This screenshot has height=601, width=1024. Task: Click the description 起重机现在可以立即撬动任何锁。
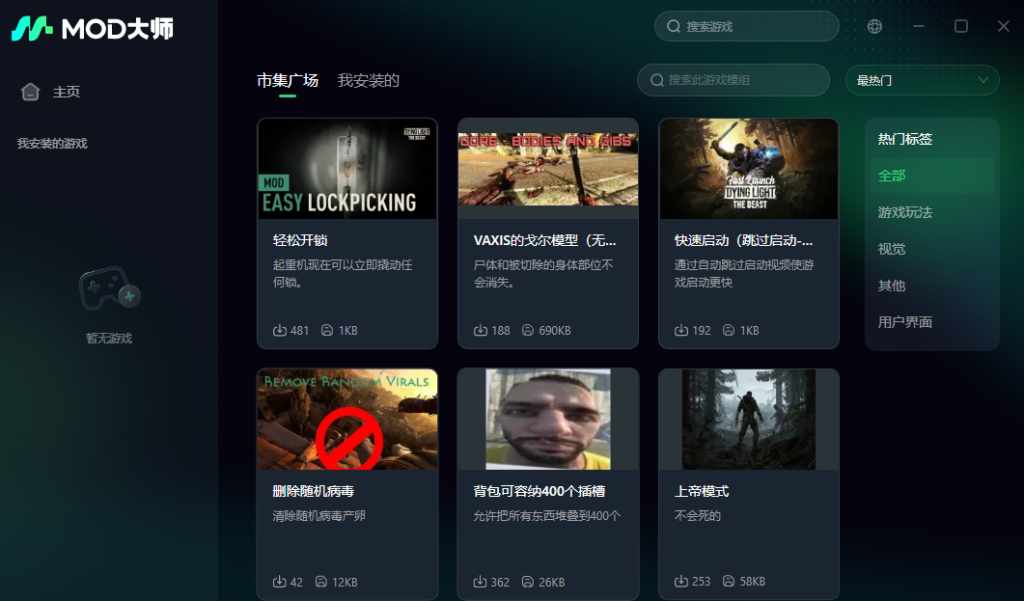[343, 274]
